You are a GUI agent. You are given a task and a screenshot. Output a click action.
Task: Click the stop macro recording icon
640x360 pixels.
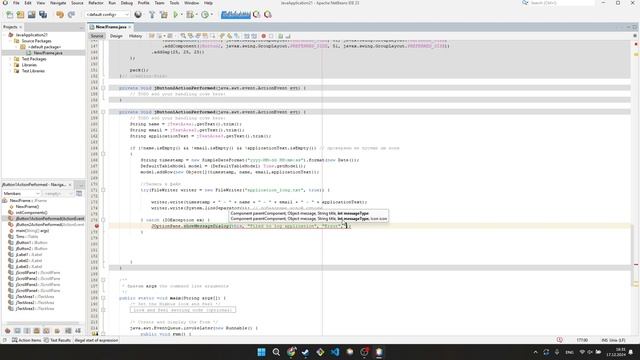(x=271, y=36)
